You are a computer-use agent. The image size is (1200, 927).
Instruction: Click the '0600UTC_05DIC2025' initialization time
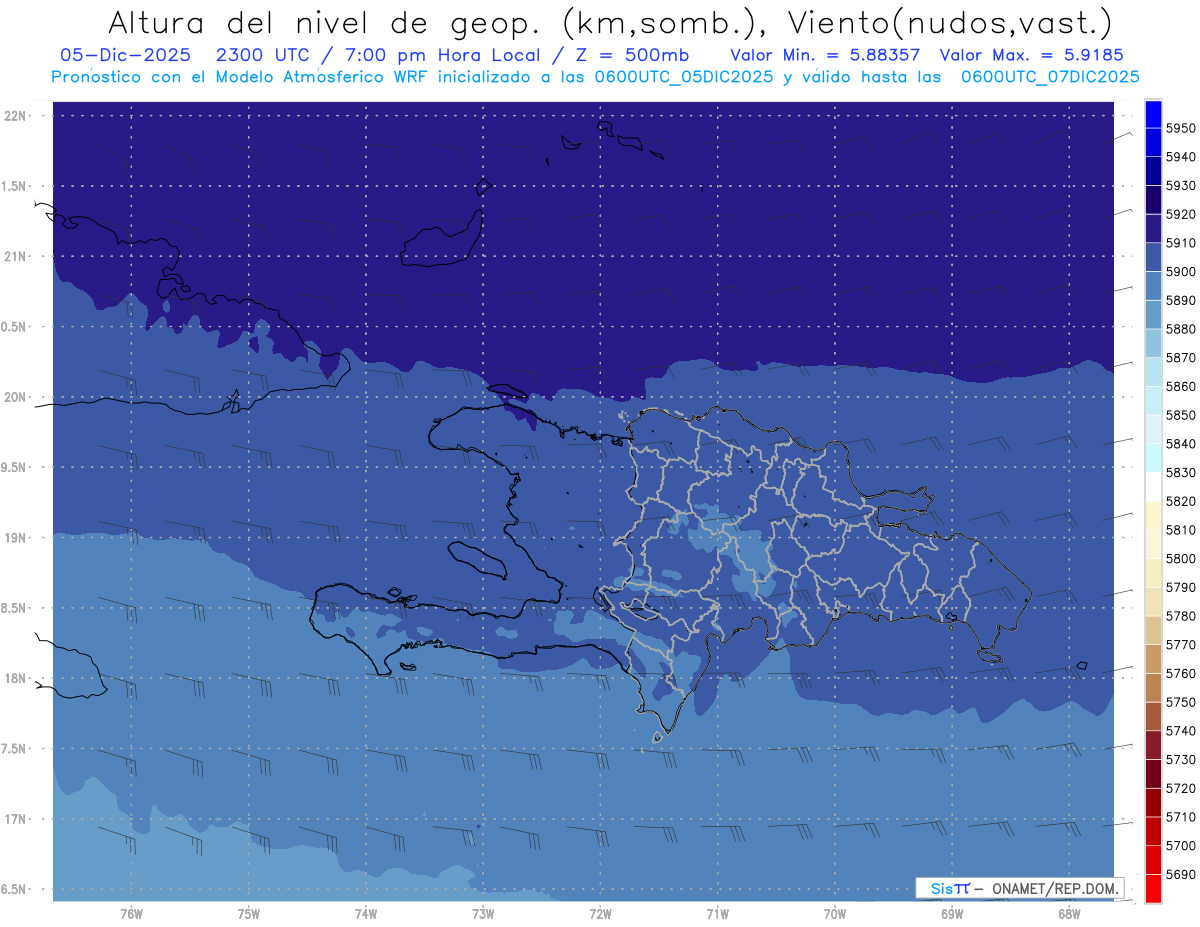click(x=682, y=77)
